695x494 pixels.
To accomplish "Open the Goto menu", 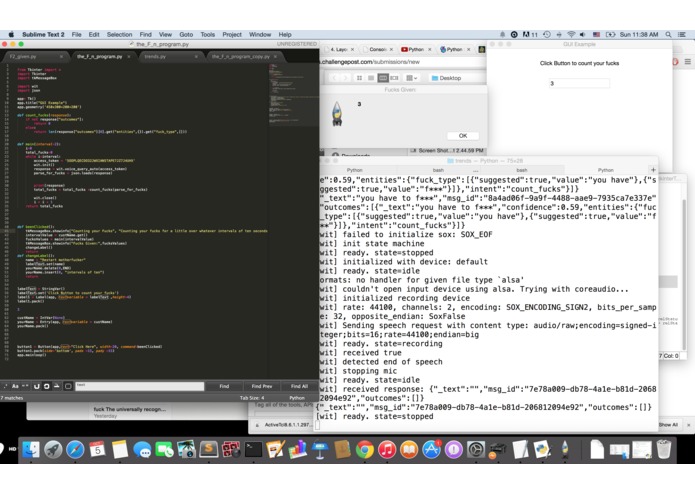I will [186, 35].
